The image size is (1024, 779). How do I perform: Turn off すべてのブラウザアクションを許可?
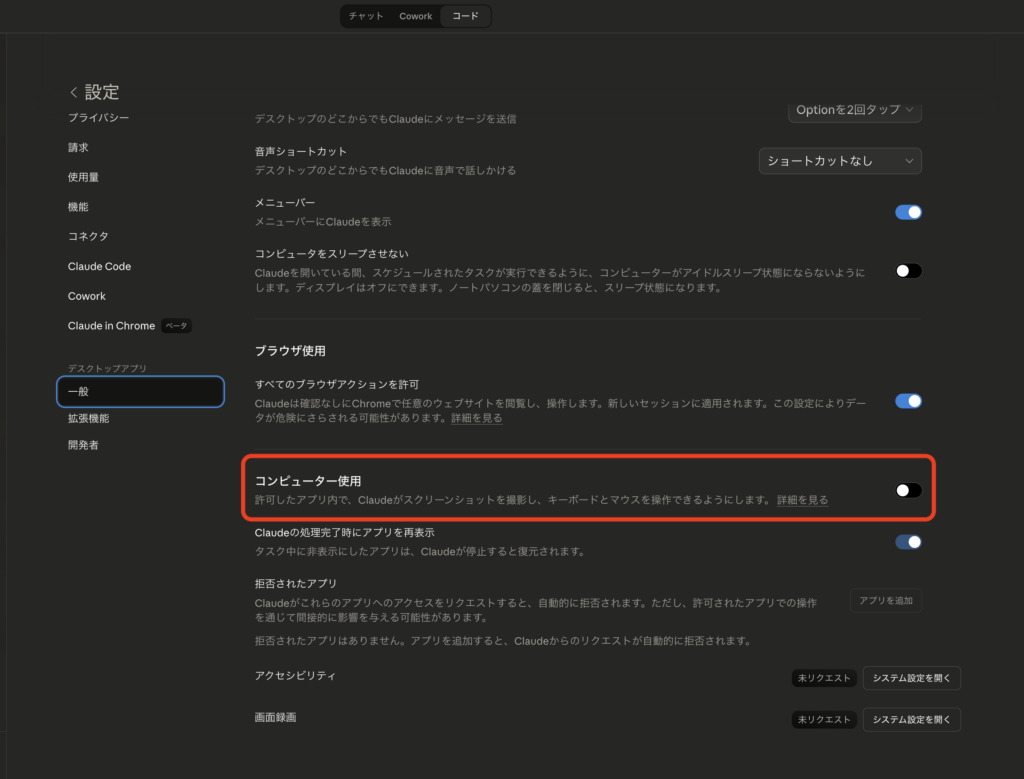[x=908, y=401]
